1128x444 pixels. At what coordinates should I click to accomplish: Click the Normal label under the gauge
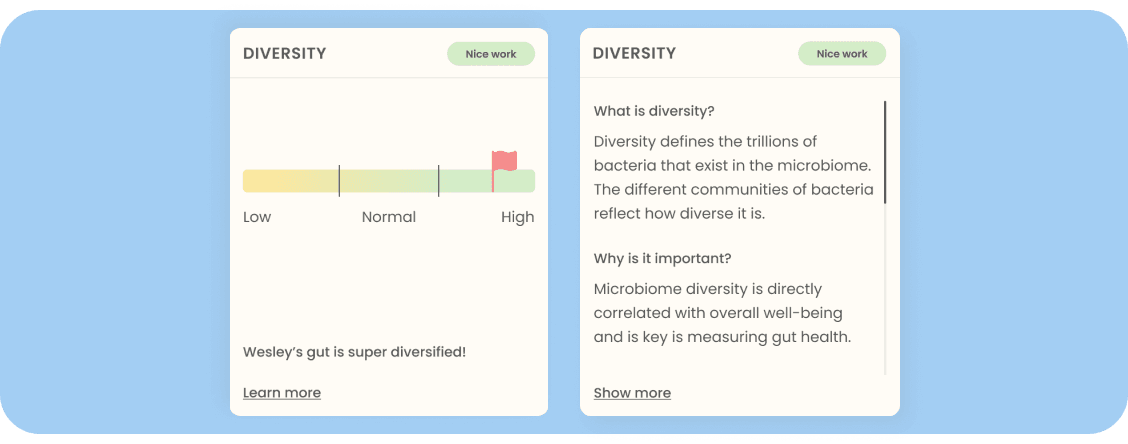pyautogui.click(x=389, y=217)
